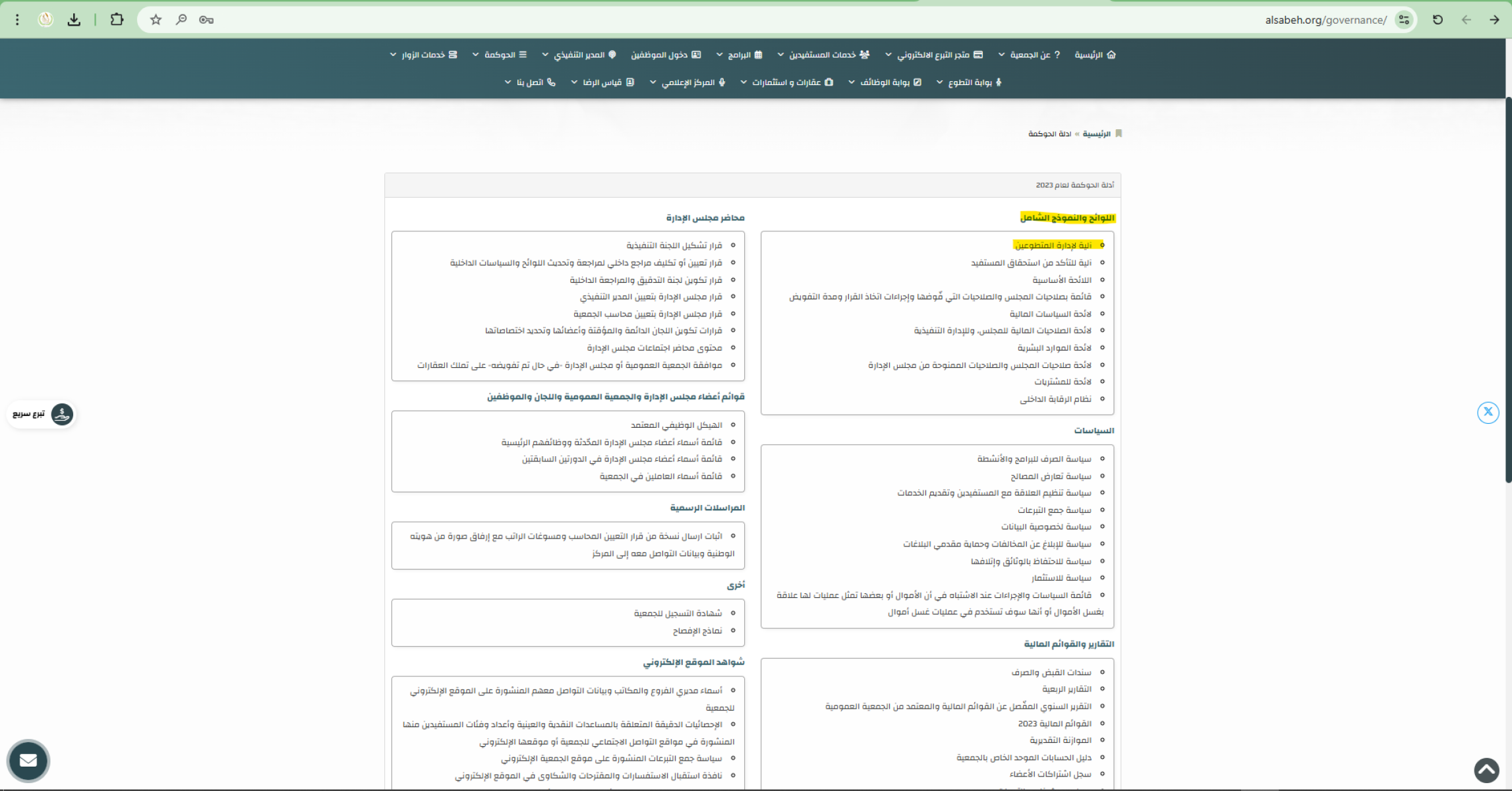This screenshot has height=791, width=1512.
Task: Click the person icon beside بوابة التطوع
Action: click(999, 82)
